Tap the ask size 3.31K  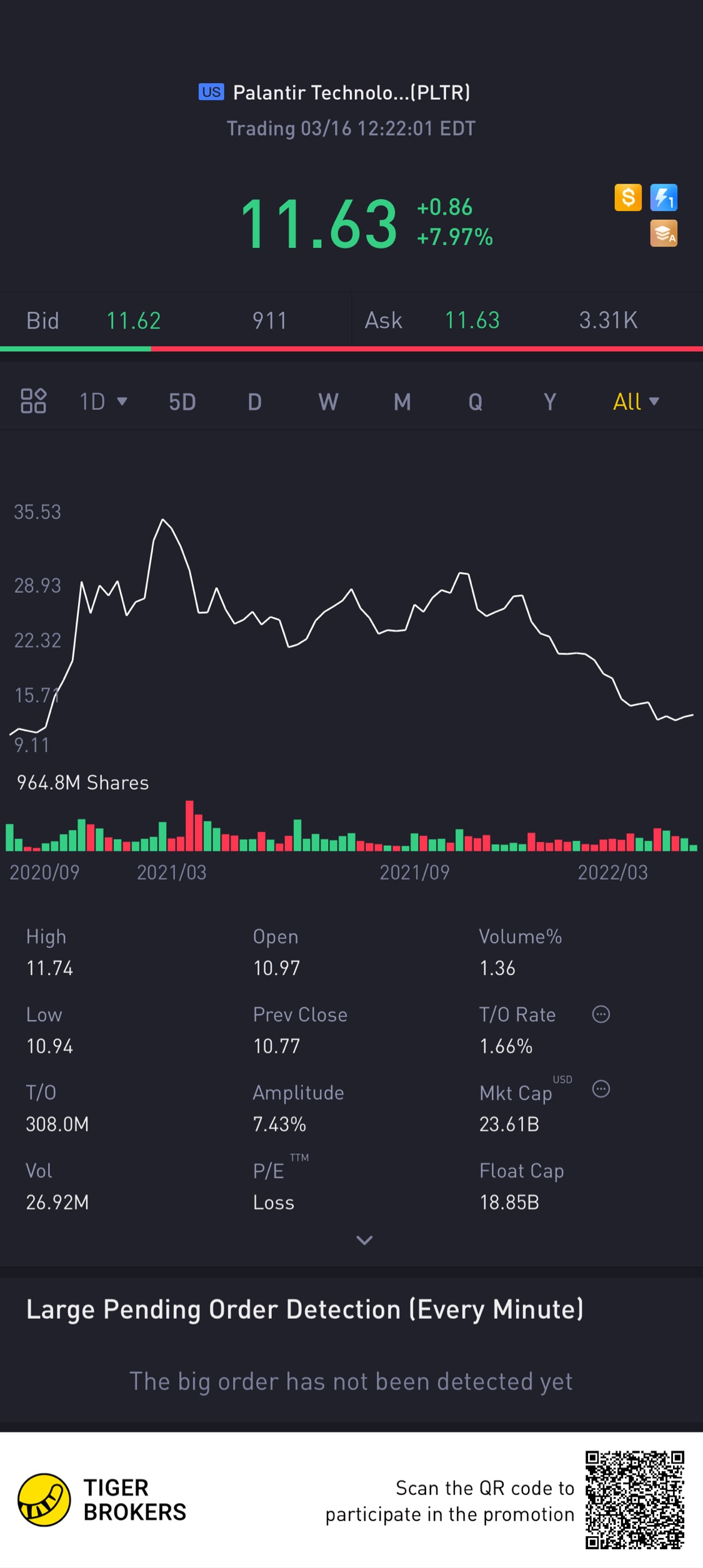pos(608,320)
